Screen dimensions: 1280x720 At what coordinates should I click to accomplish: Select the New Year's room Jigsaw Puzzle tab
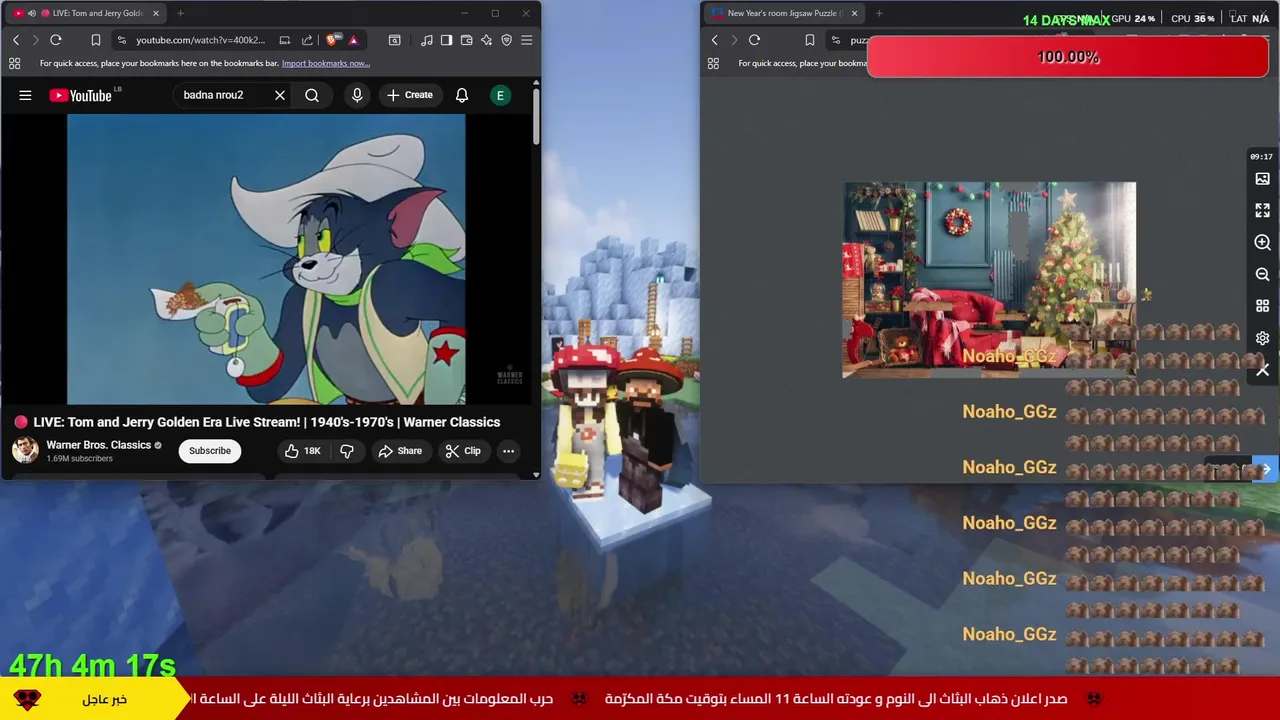point(785,13)
